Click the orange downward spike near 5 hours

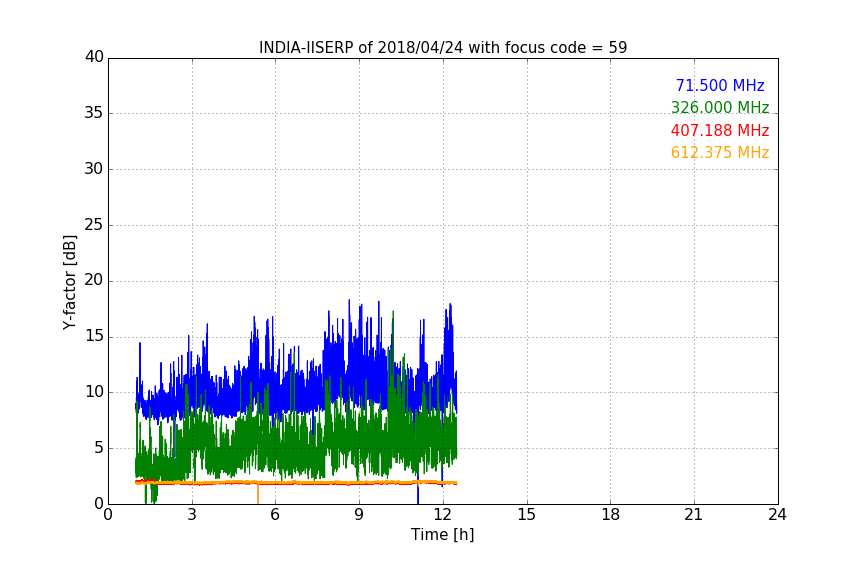(x=258, y=494)
